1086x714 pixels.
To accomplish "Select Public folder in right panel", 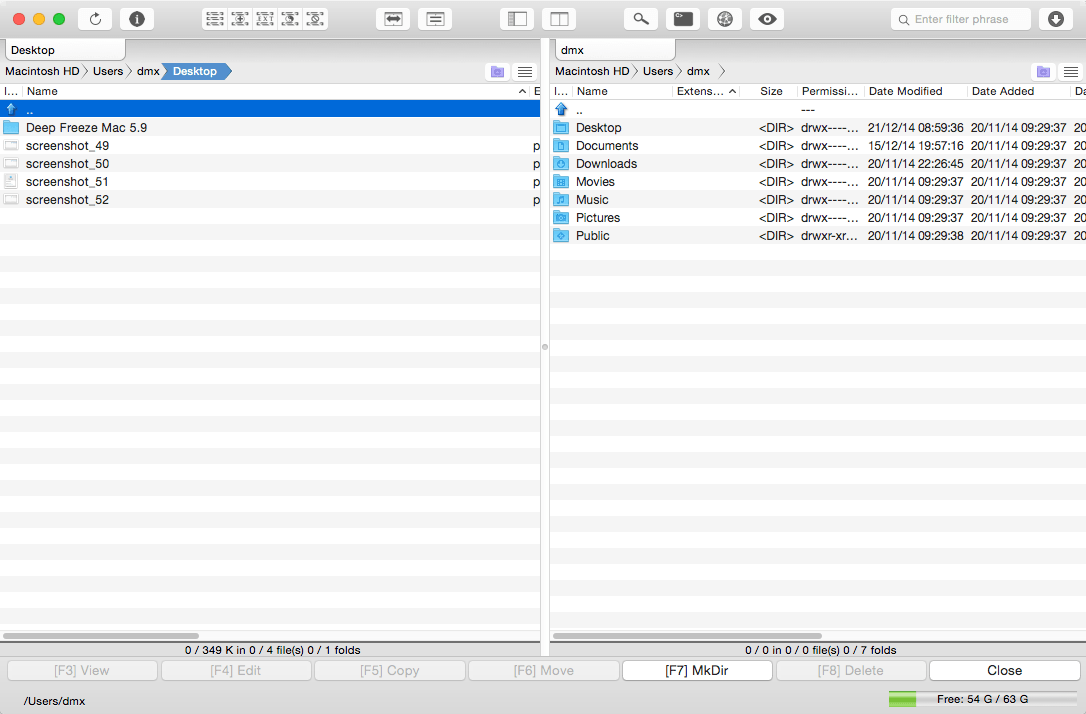I will (x=818, y=235).
